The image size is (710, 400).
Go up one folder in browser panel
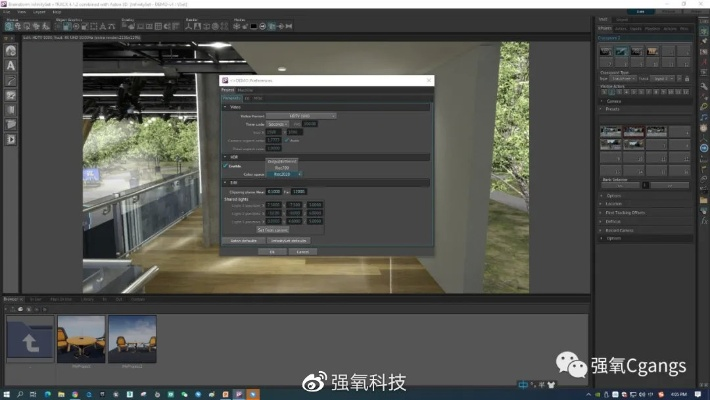[30, 339]
